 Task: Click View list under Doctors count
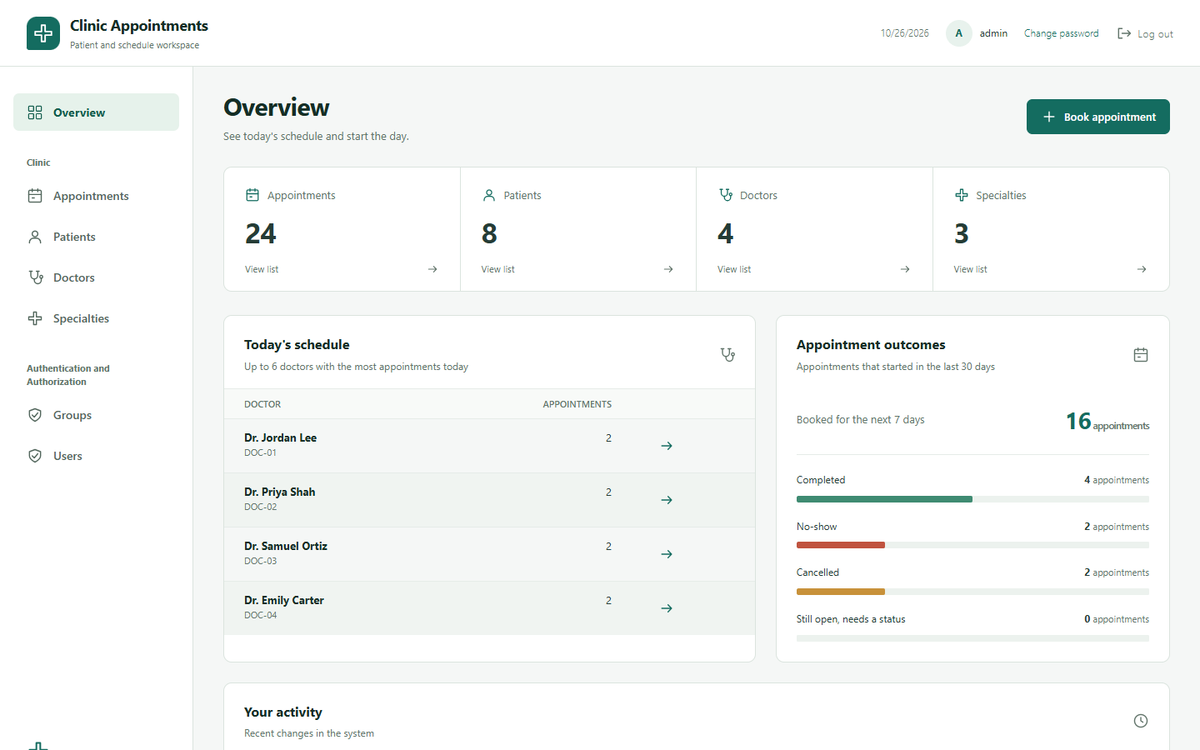(x=734, y=269)
